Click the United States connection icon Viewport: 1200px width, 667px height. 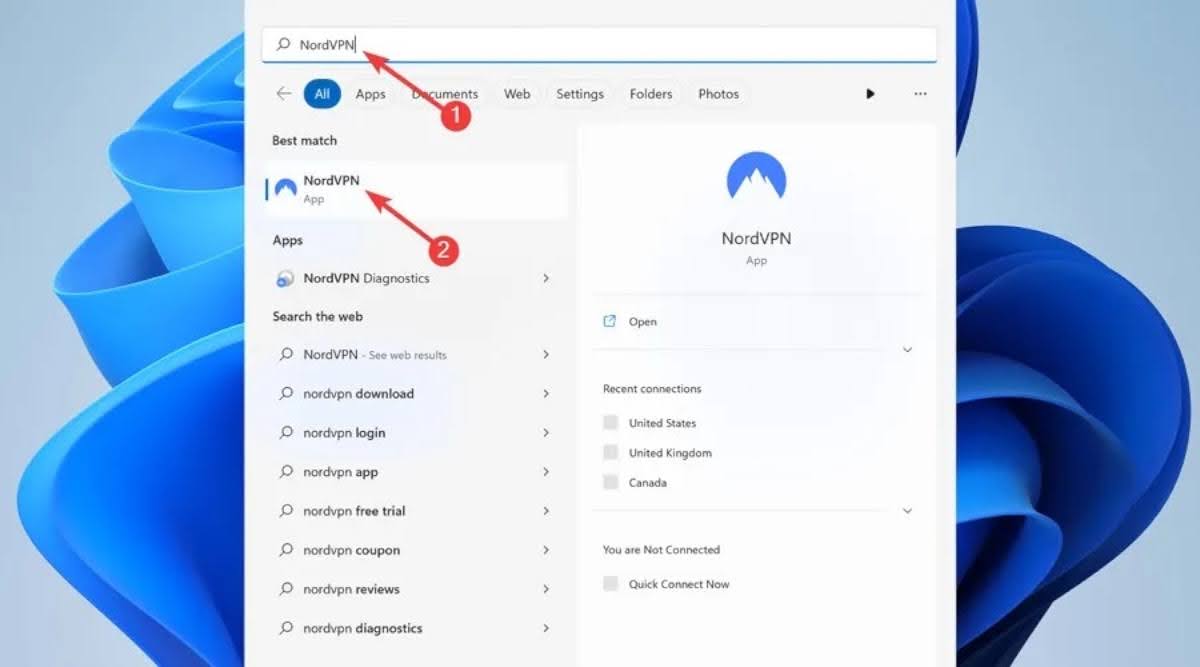tap(610, 423)
